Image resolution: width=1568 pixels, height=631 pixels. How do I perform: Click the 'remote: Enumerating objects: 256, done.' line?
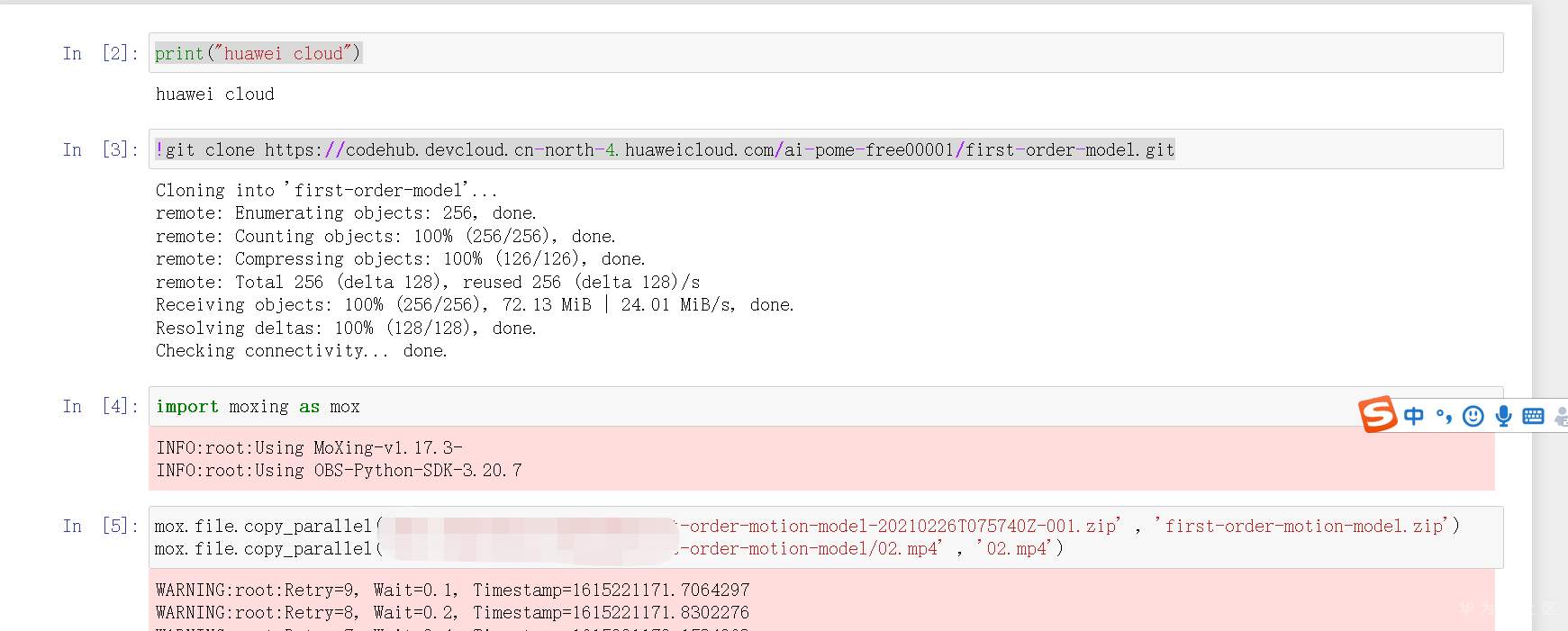click(x=346, y=213)
